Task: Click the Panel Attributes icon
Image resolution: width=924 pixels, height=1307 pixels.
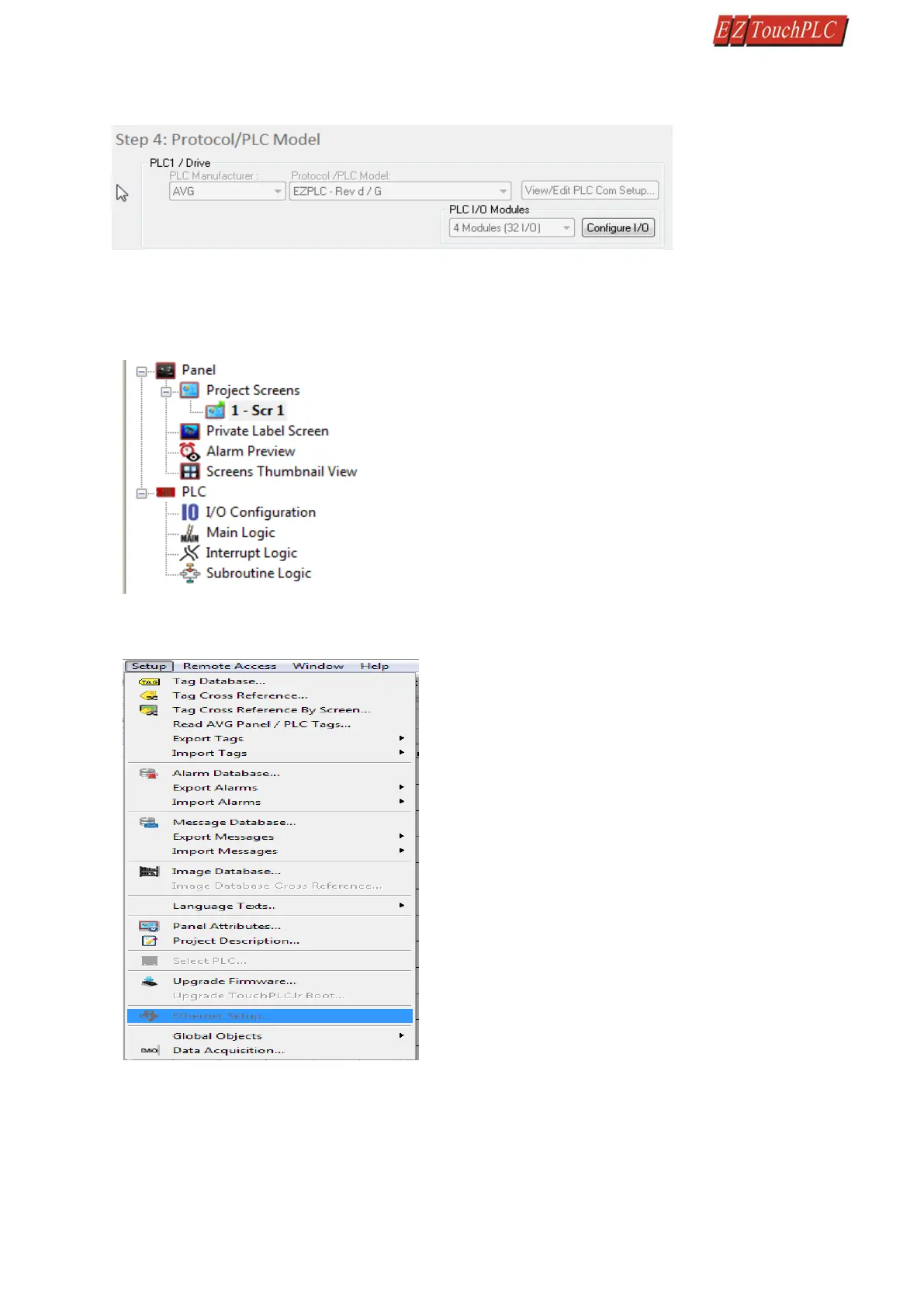Action: pyautogui.click(x=149, y=926)
